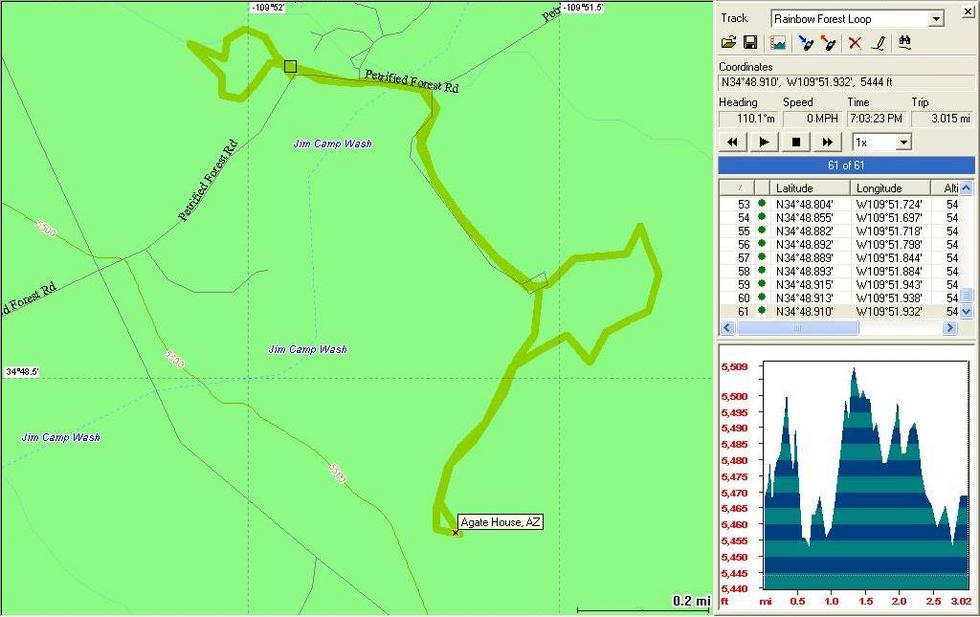Click the 61 of 61 progress bar

846,165
